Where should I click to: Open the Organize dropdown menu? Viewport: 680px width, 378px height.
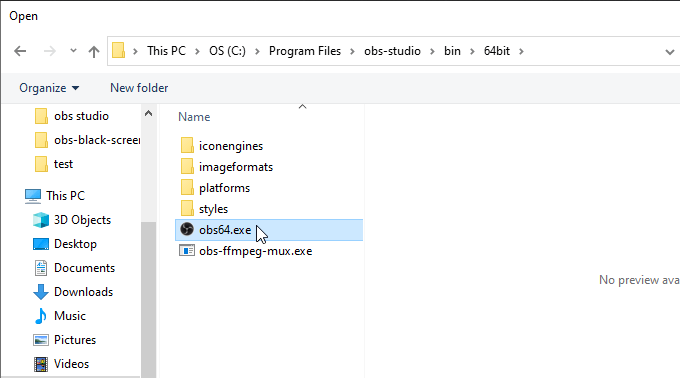tap(49, 88)
